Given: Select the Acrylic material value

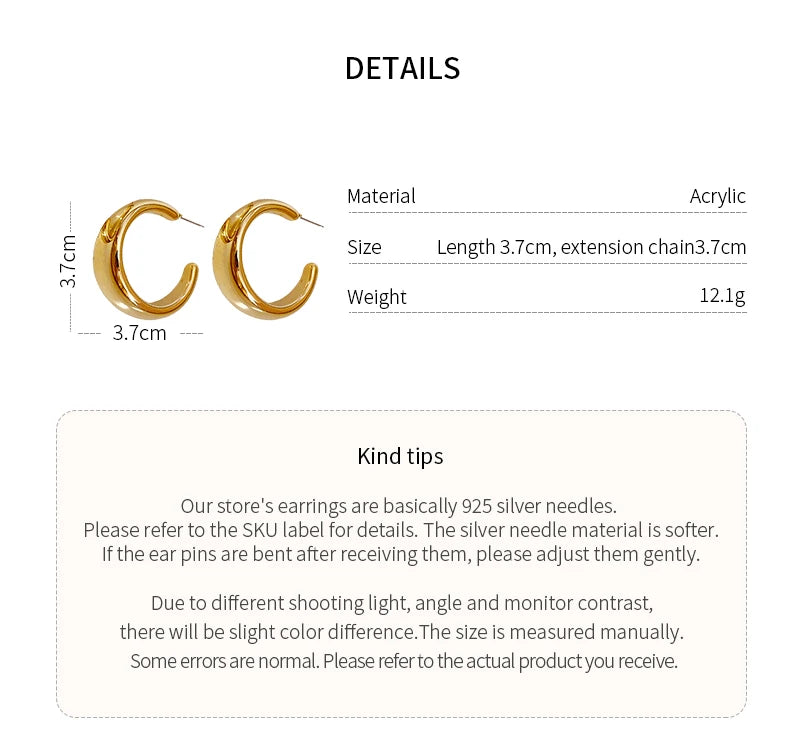Looking at the screenshot, I should (x=717, y=196).
